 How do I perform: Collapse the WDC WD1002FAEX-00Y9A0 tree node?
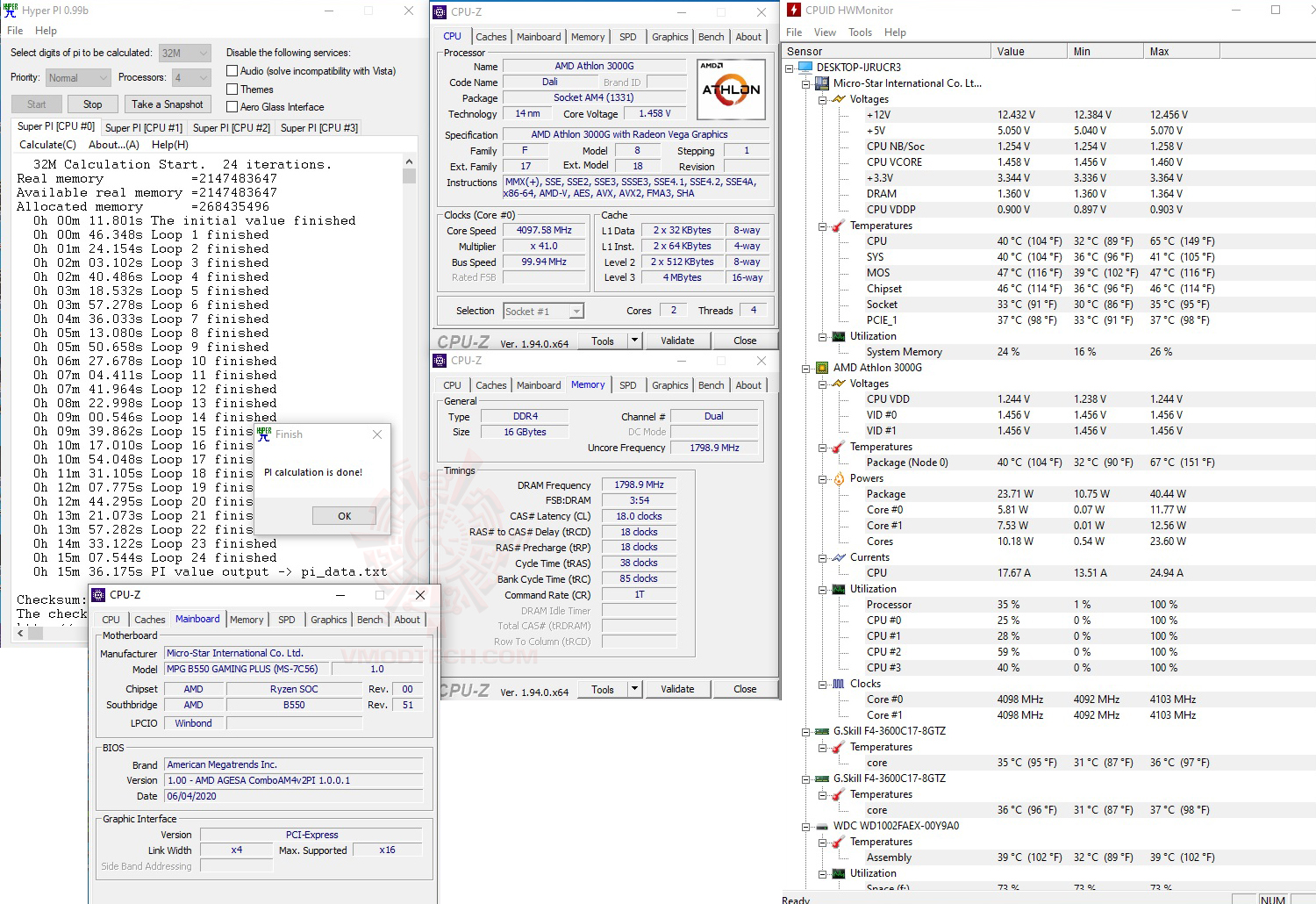805,826
